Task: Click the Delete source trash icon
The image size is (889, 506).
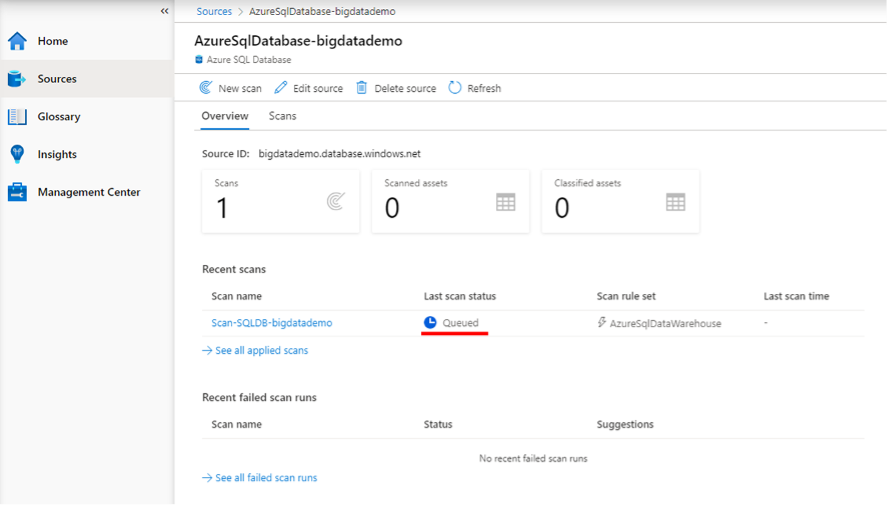Action: [362, 87]
